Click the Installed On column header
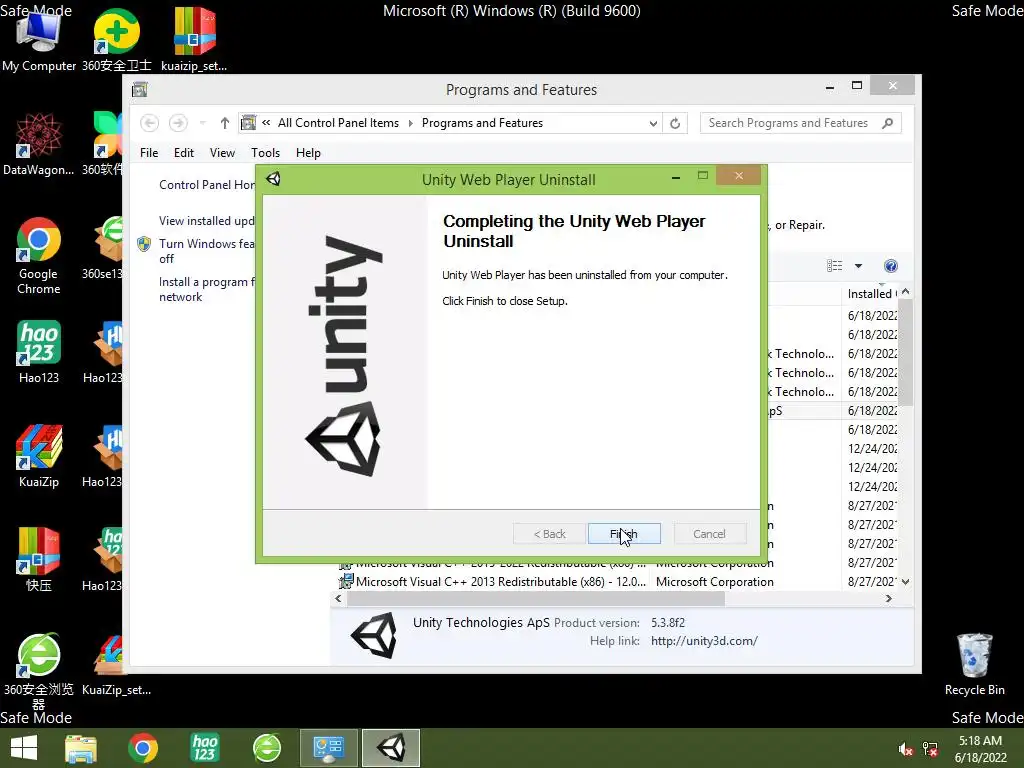Viewport: 1024px width, 768px height. tap(871, 294)
